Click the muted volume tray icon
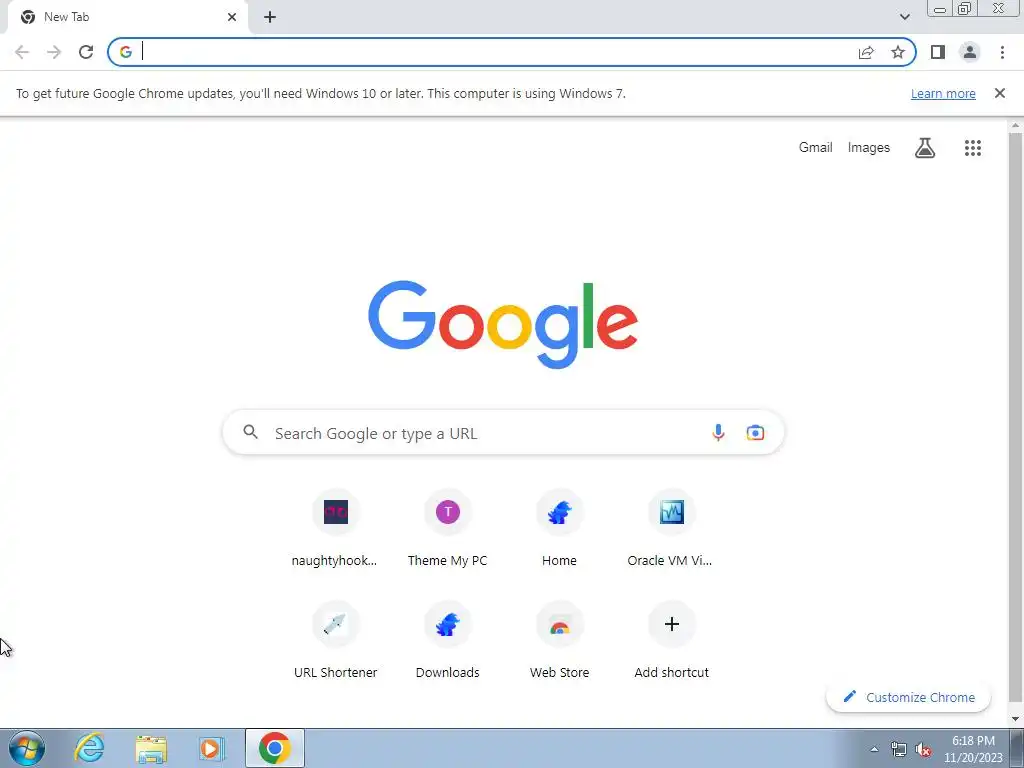The image size is (1024, 768). coord(923,750)
